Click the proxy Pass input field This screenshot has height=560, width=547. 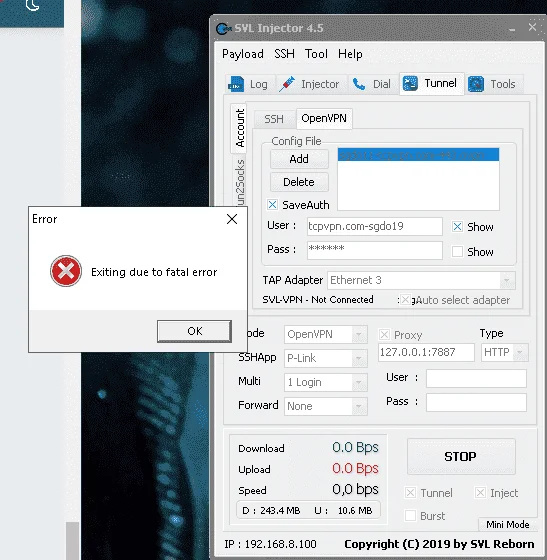(476, 402)
